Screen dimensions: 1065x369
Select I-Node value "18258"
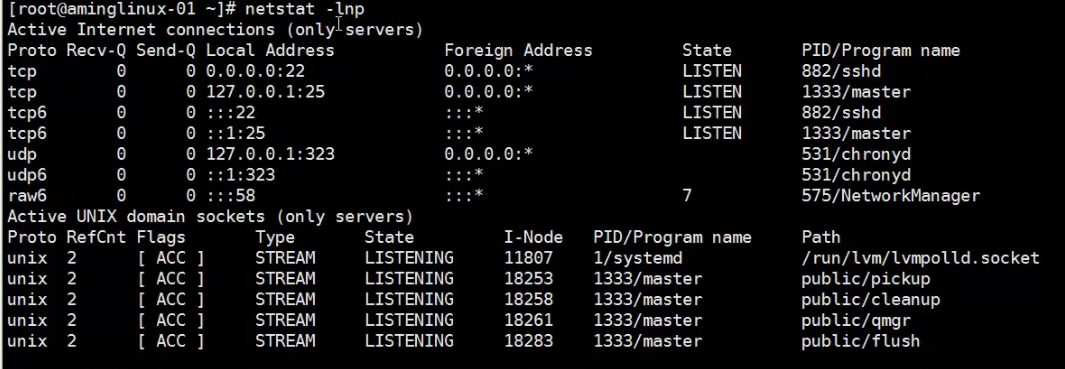(528, 300)
